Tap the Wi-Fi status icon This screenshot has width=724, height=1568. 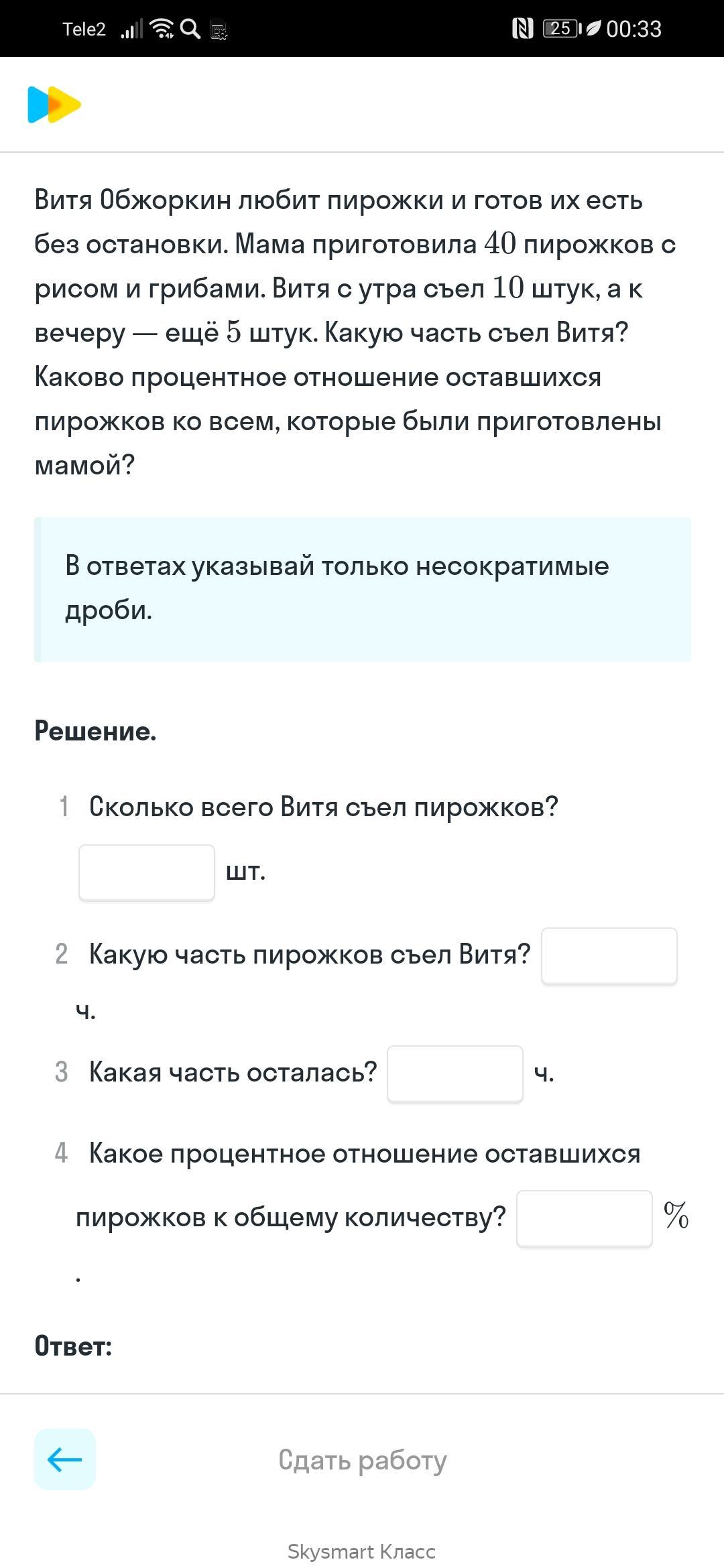pyautogui.click(x=162, y=29)
